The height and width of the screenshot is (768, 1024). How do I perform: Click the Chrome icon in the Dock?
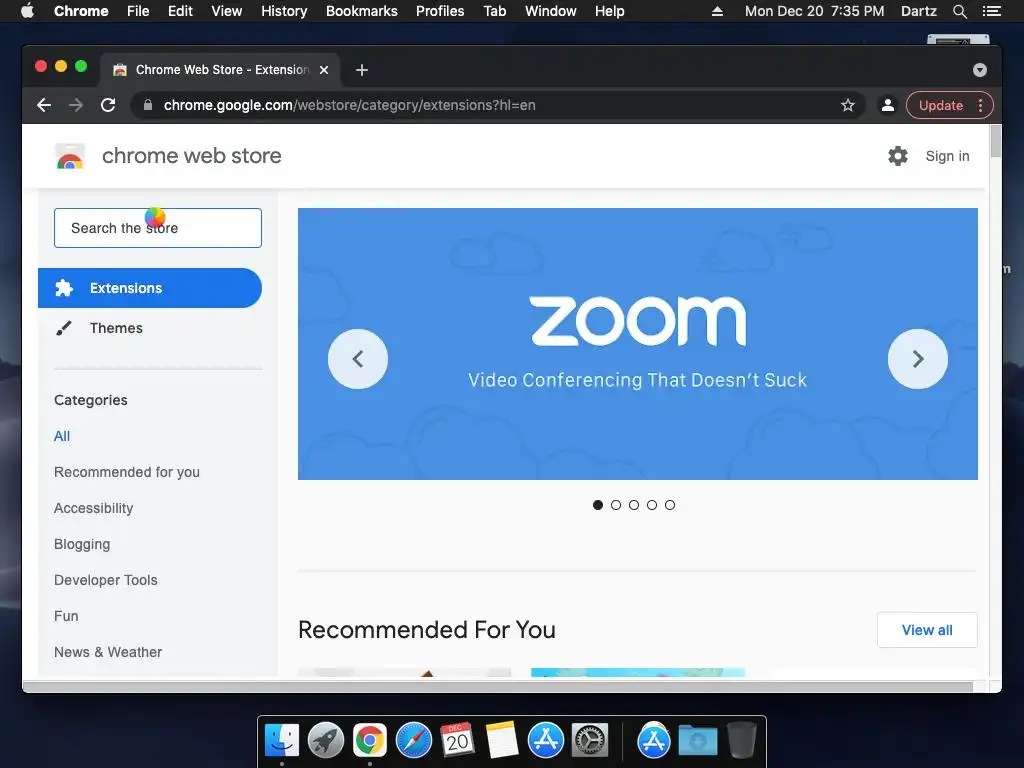[x=370, y=741]
